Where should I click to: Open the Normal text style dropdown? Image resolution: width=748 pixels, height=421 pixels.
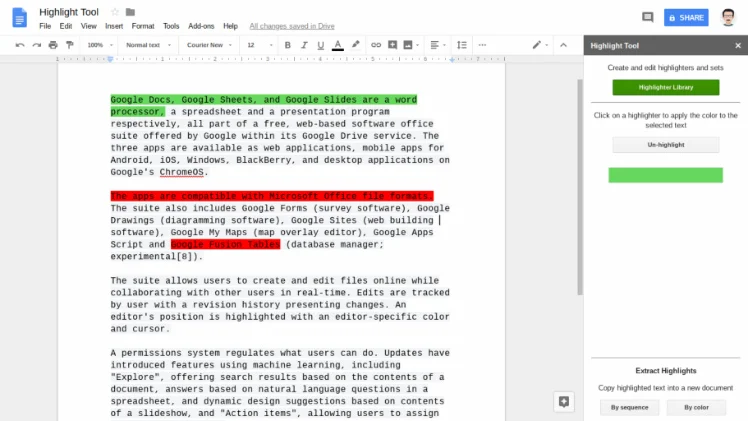148,45
